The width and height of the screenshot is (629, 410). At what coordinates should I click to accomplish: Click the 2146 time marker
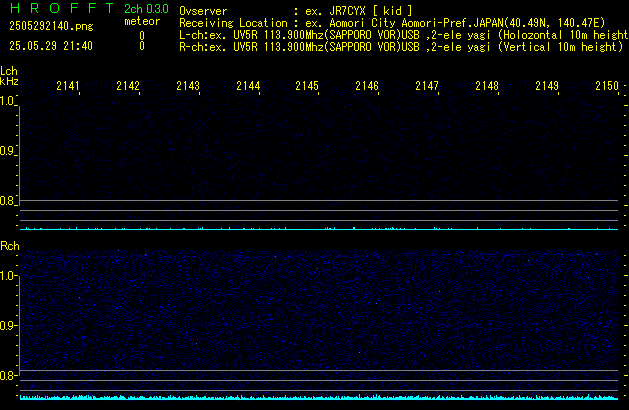coord(367,86)
